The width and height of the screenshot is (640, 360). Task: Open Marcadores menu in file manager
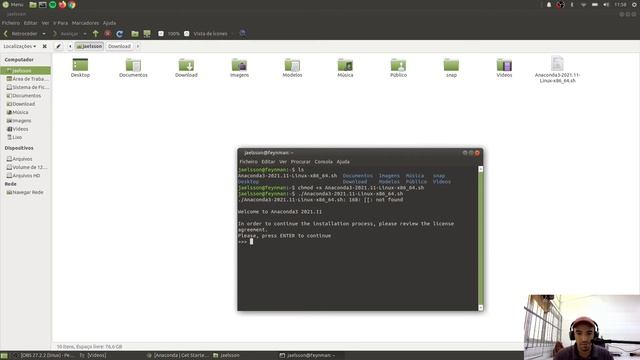(x=85, y=23)
